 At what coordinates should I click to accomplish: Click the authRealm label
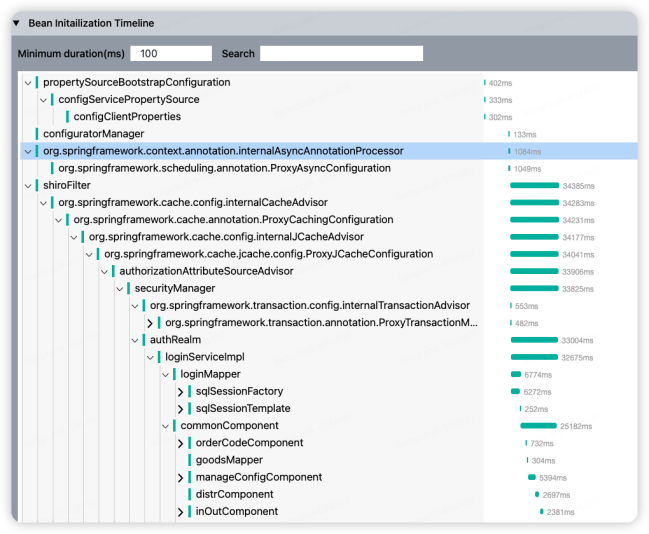coord(175,339)
